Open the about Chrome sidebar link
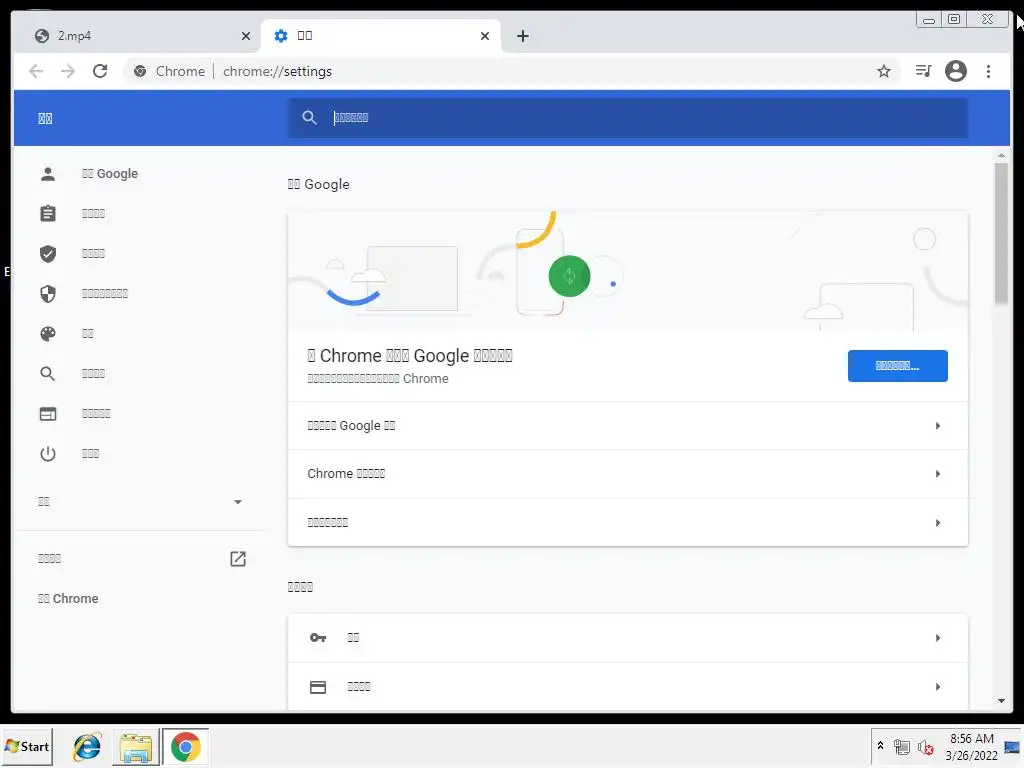Screen dimensions: 1024x768 point(68,599)
